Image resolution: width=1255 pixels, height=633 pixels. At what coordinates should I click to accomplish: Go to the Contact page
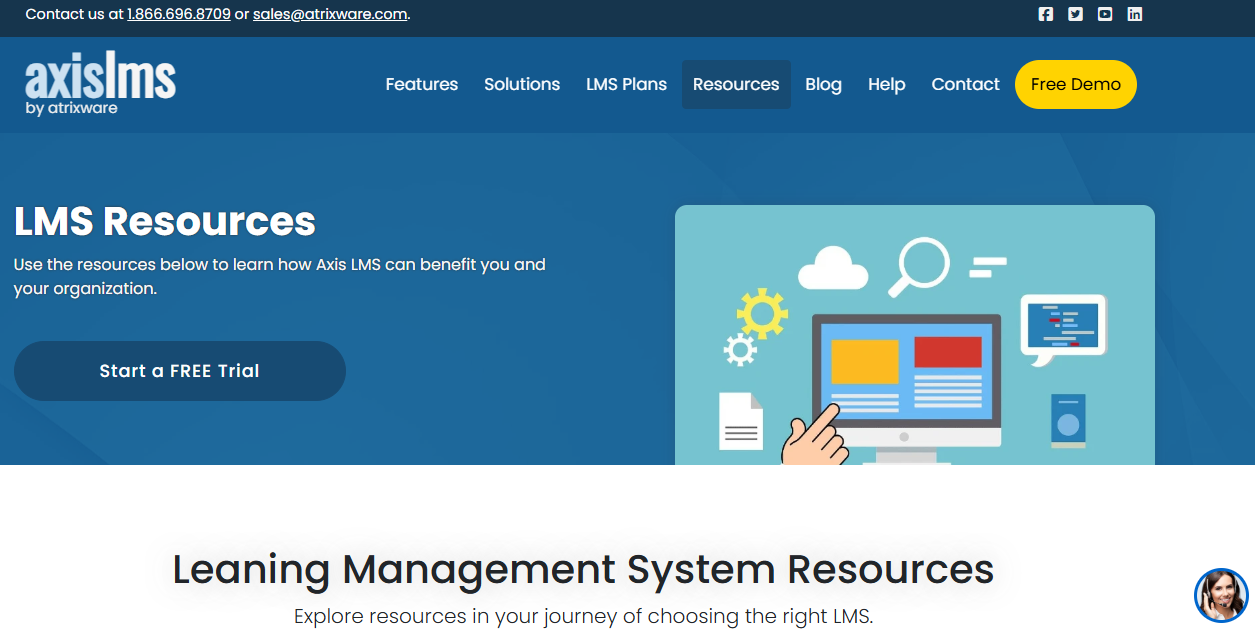(965, 84)
